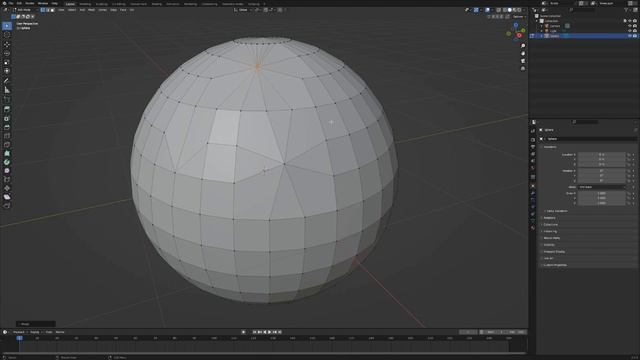
Task: Switch to the Sculpting workspace tab
Action: pos(102,4)
